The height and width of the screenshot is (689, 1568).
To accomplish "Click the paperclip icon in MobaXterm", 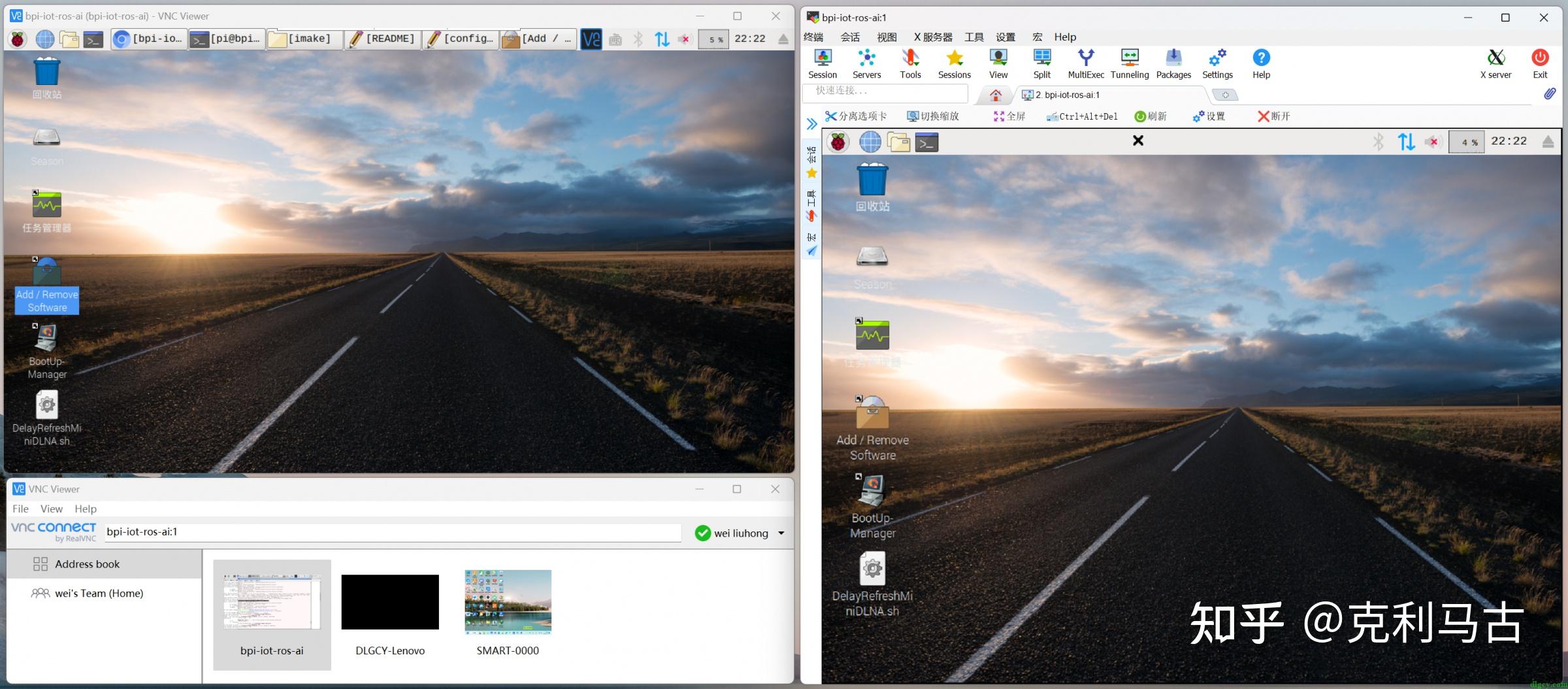I will tap(1550, 94).
